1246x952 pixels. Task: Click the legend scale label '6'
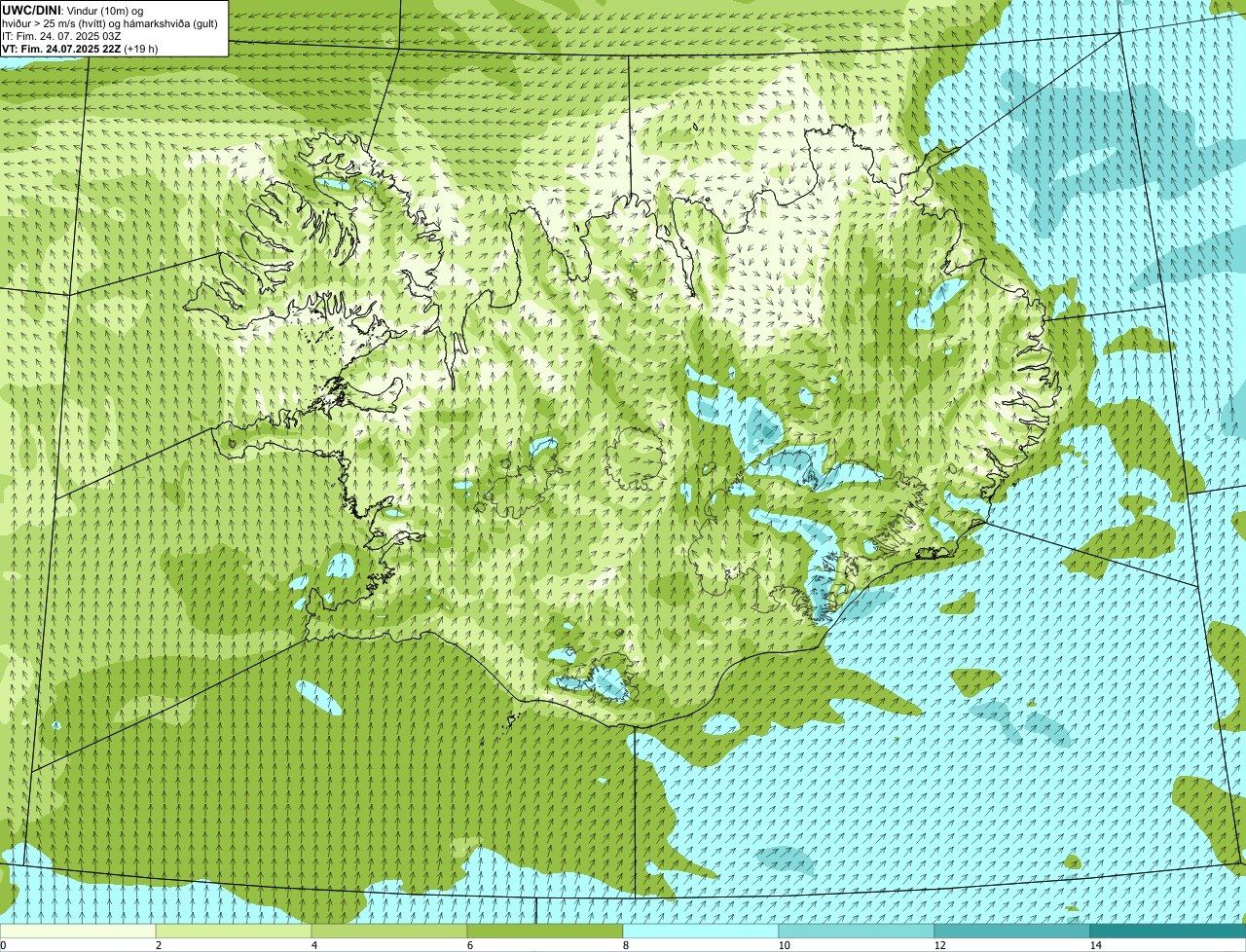469,945
